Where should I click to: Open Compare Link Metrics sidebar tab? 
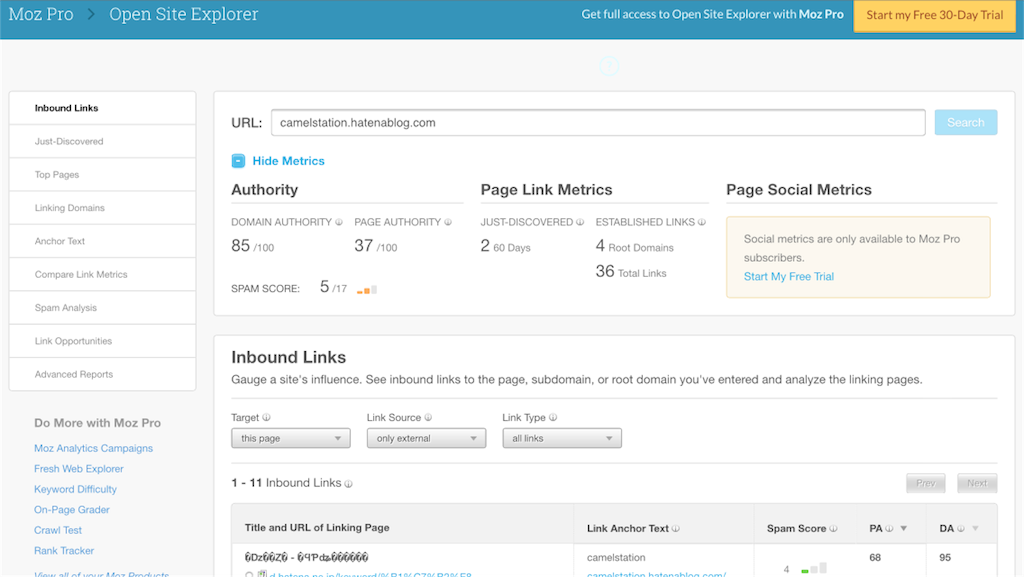(x=103, y=274)
